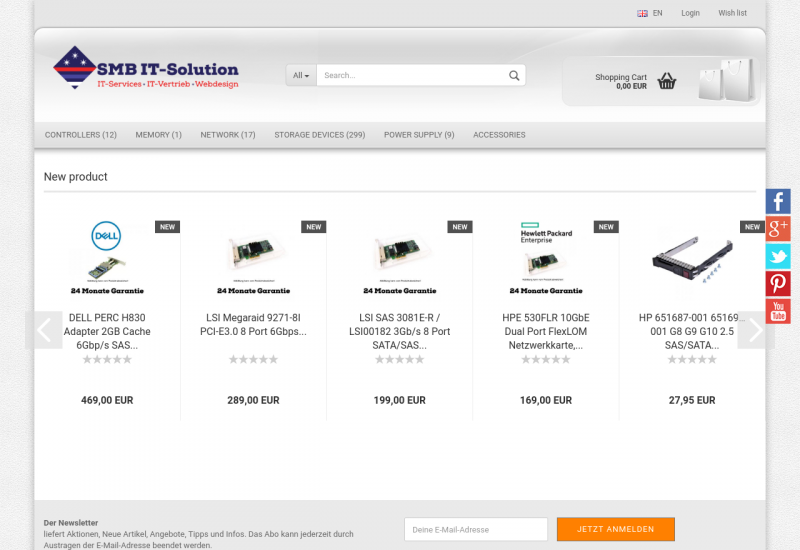Open Power Supply (9) category

[419, 135]
